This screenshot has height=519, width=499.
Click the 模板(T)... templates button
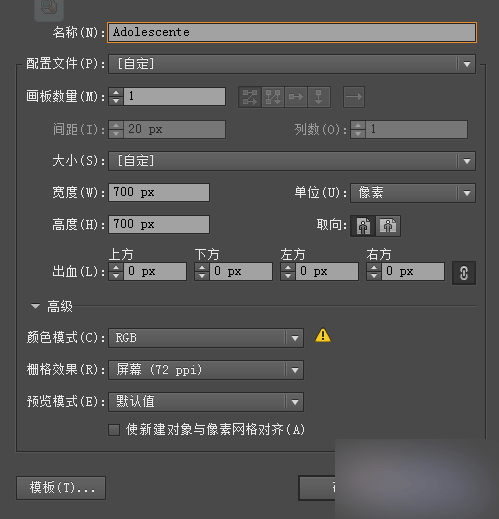(61, 488)
